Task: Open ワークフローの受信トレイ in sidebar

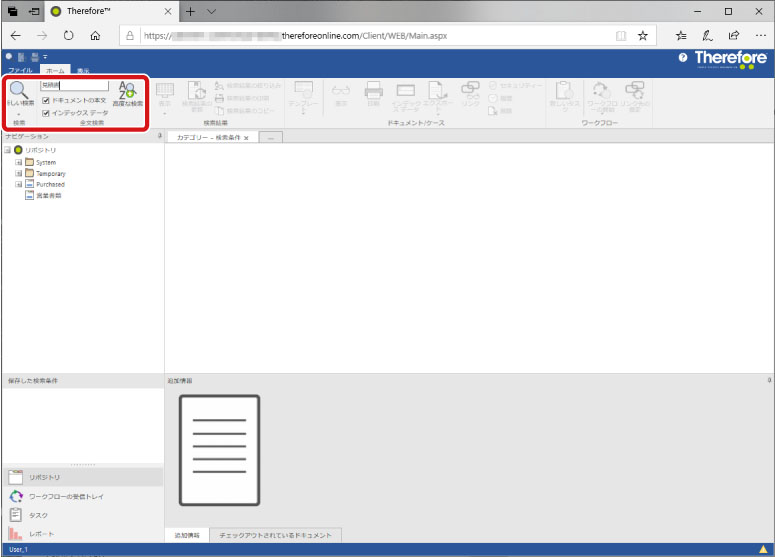Action: pos(65,496)
